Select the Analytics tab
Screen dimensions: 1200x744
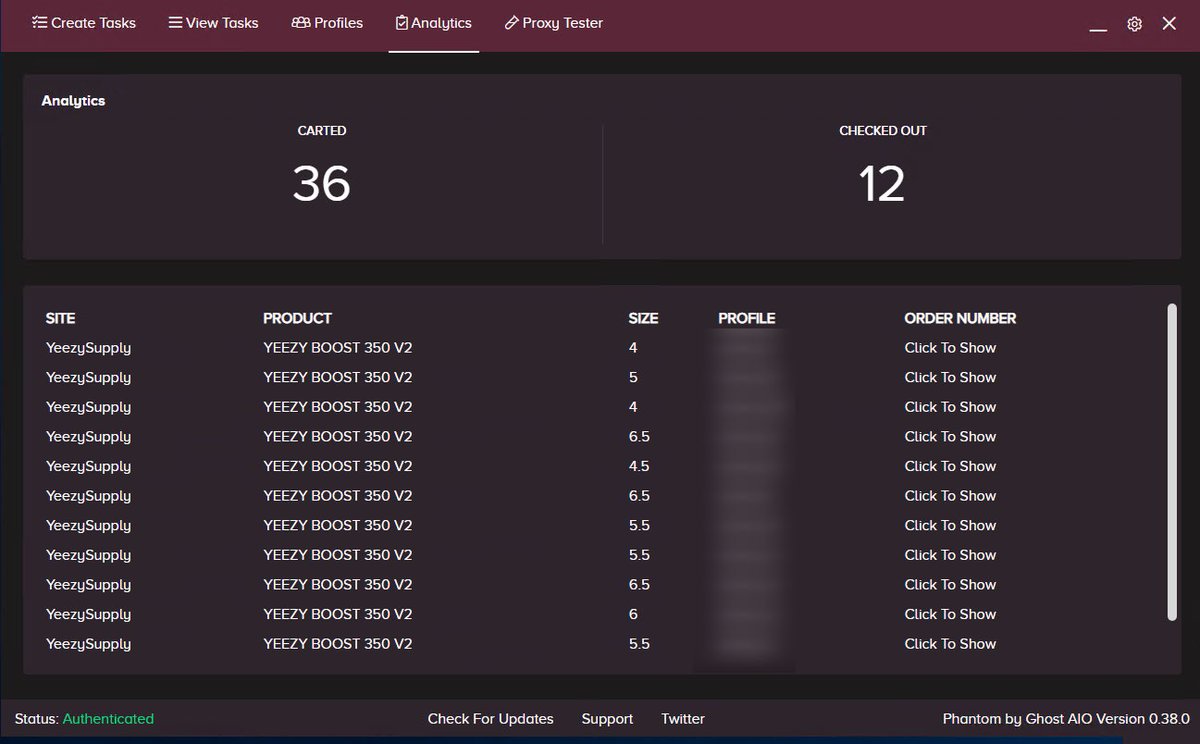pyautogui.click(x=434, y=22)
